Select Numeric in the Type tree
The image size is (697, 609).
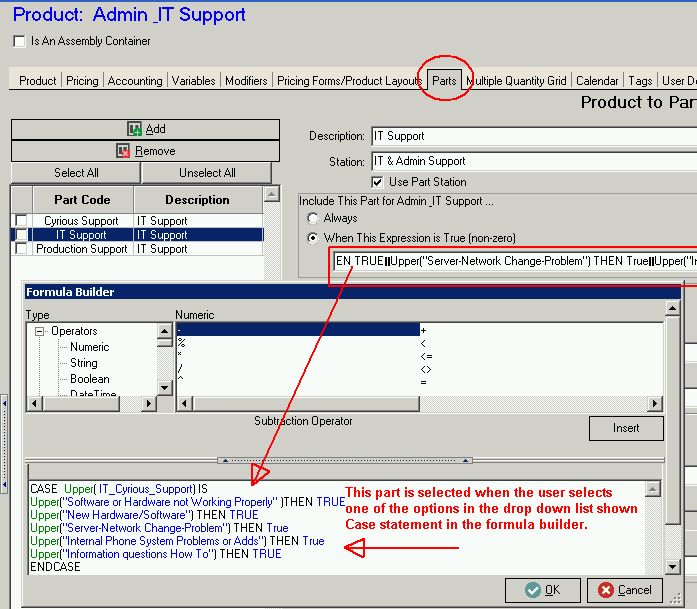click(x=89, y=347)
